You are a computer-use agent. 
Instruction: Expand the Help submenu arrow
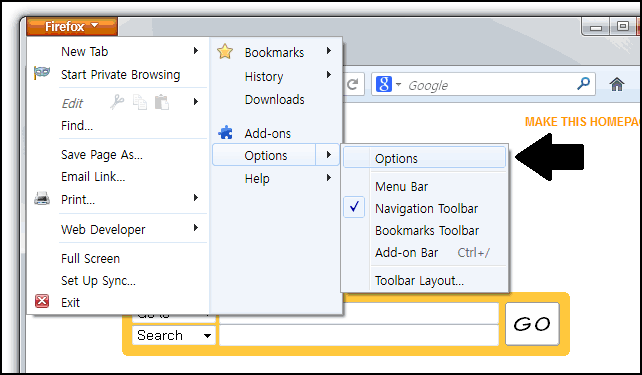click(329, 178)
